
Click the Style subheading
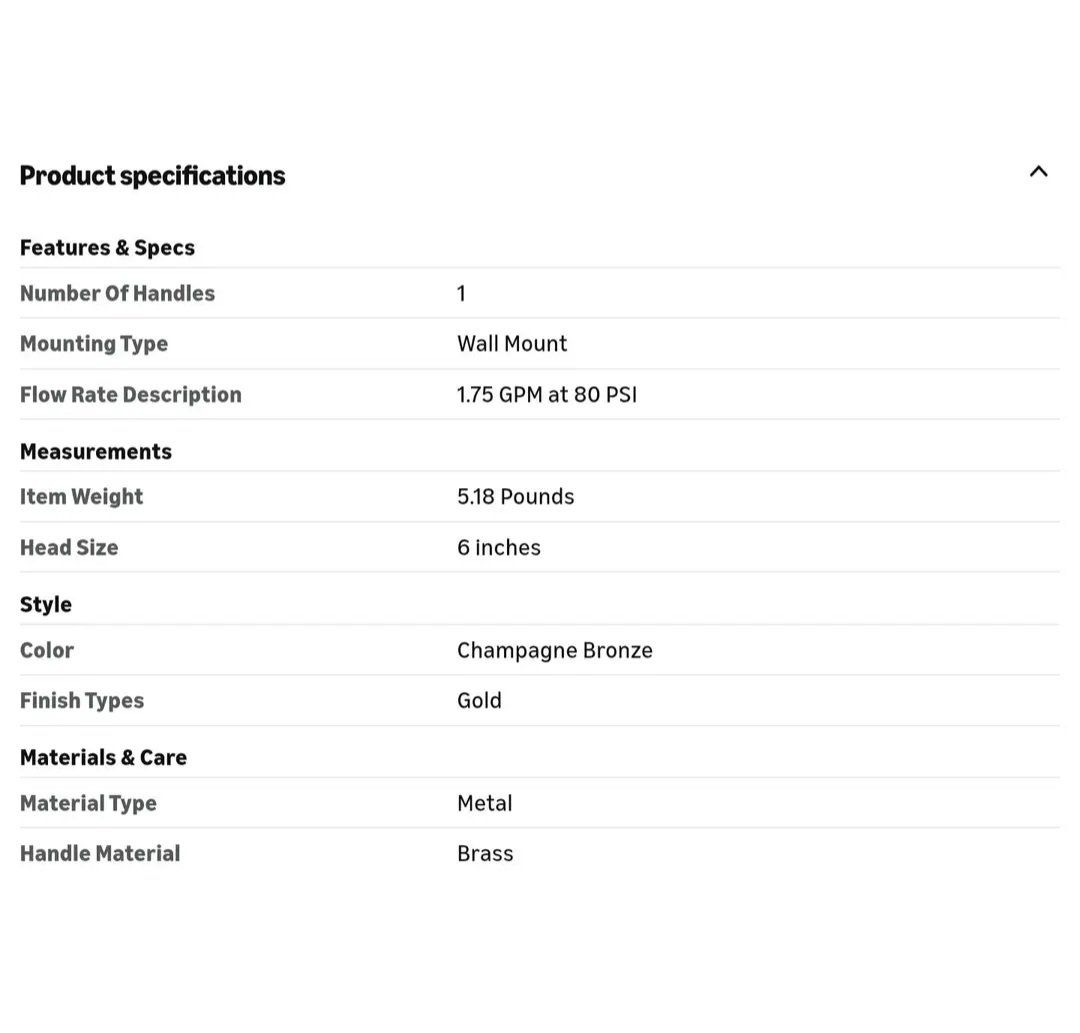point(46,604)
